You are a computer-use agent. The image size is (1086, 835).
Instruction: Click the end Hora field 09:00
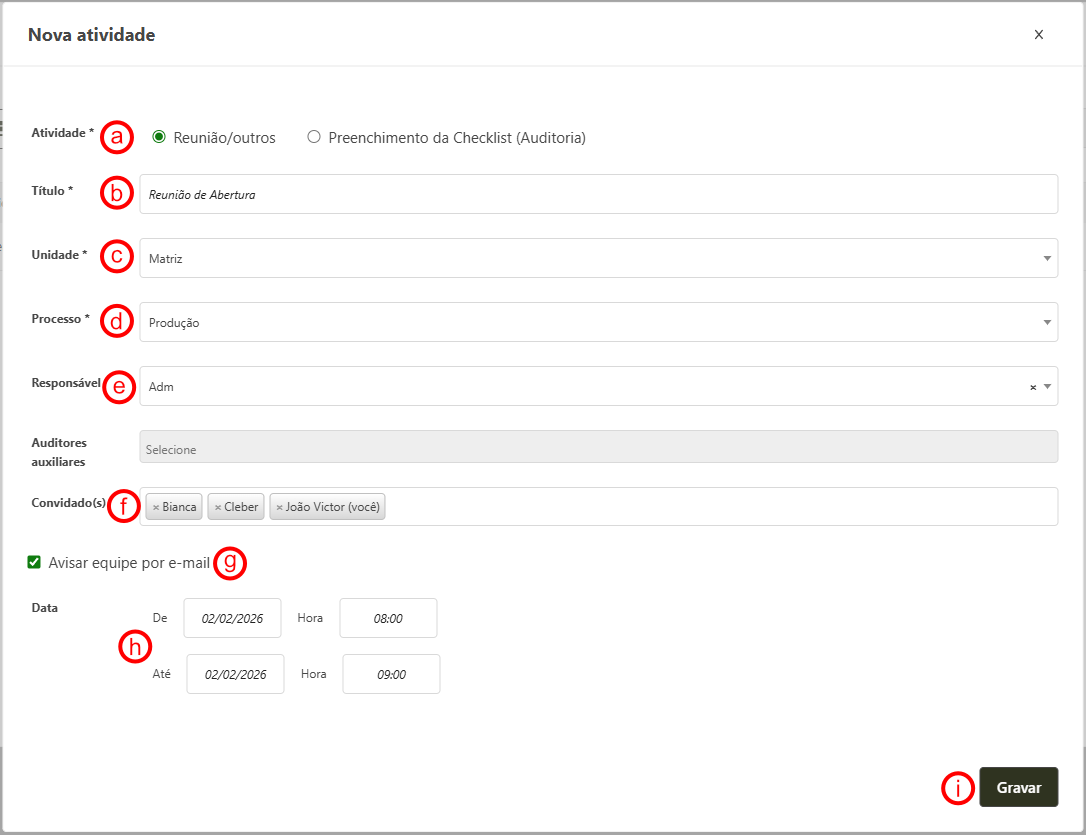[391, 674]
